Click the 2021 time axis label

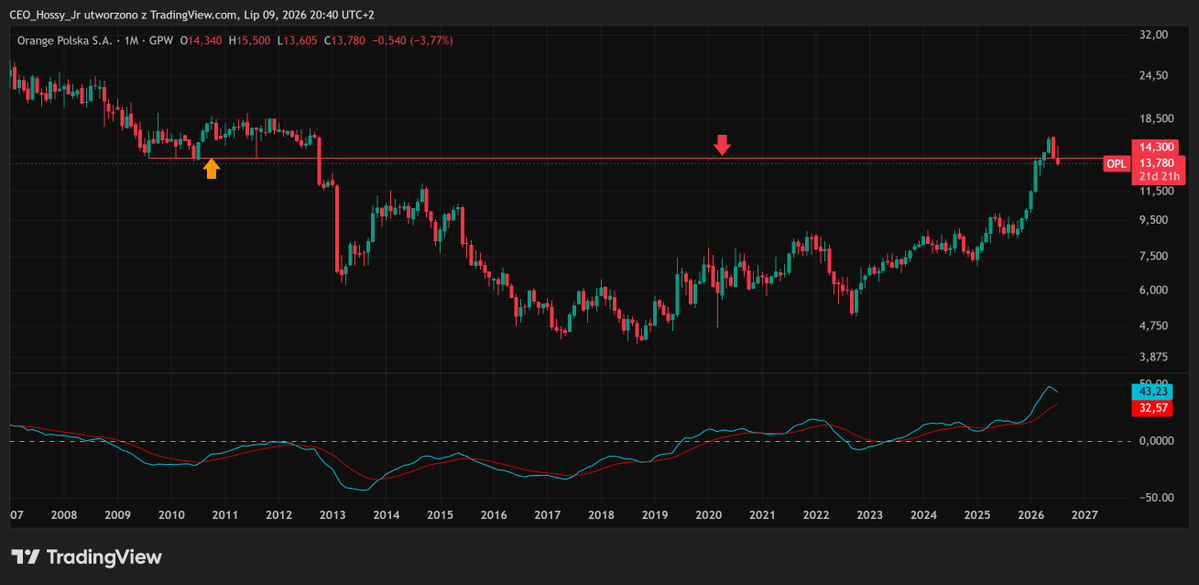(x=762, y=515)
